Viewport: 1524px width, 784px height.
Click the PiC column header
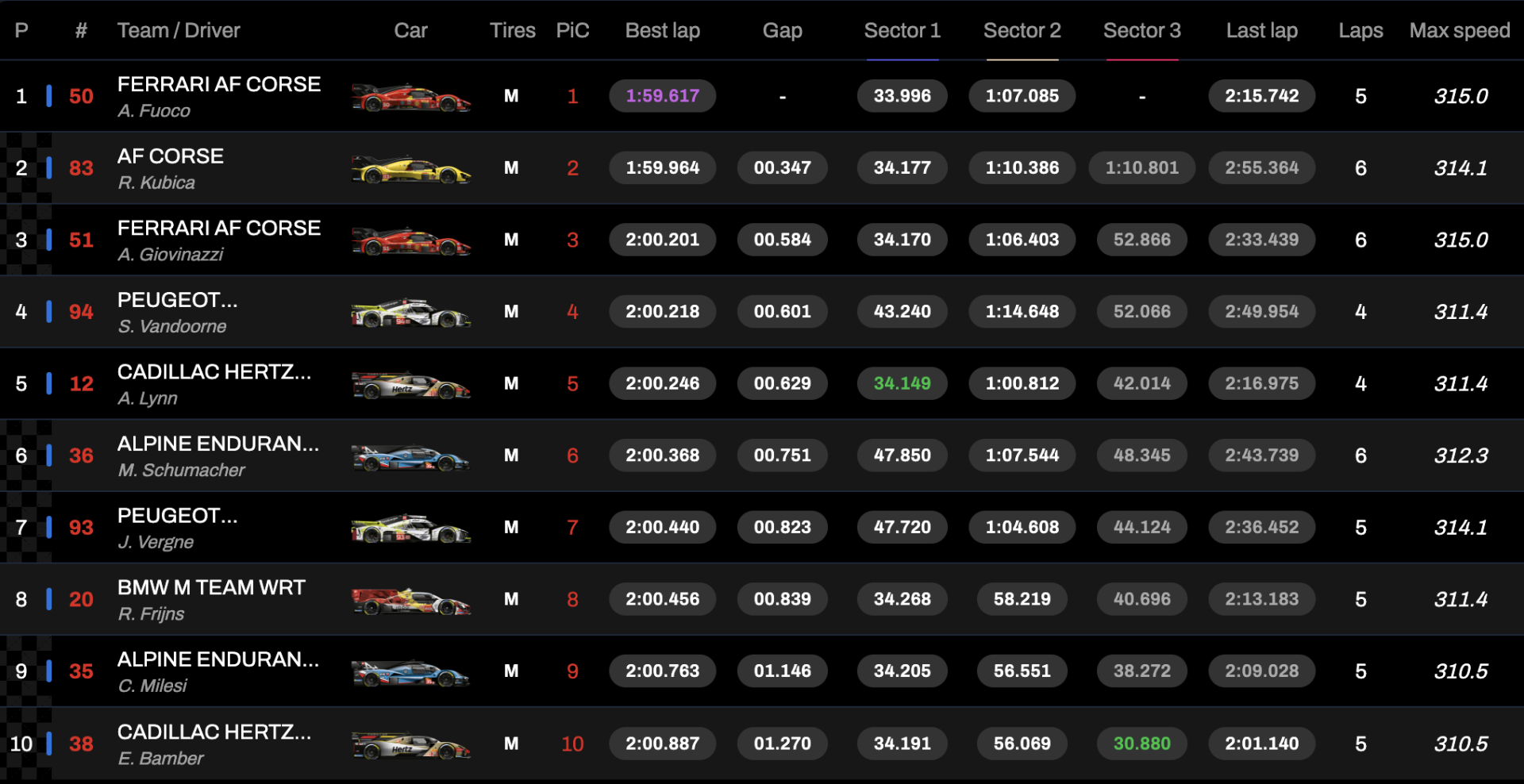(x=572, y=31)
